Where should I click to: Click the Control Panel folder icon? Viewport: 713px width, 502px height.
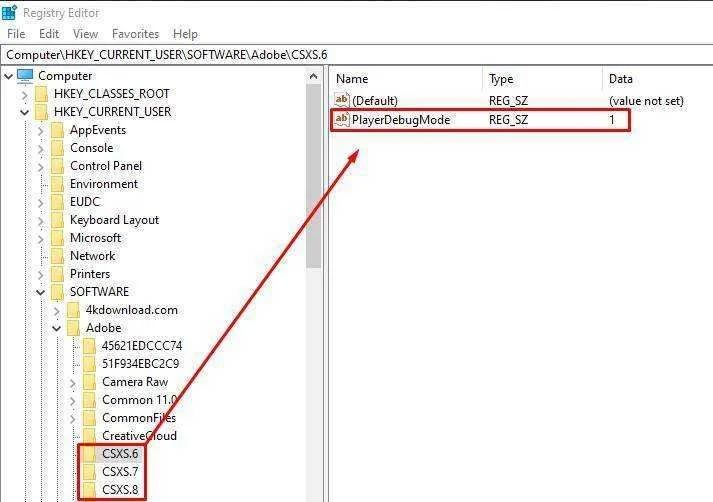click(57, 166)
